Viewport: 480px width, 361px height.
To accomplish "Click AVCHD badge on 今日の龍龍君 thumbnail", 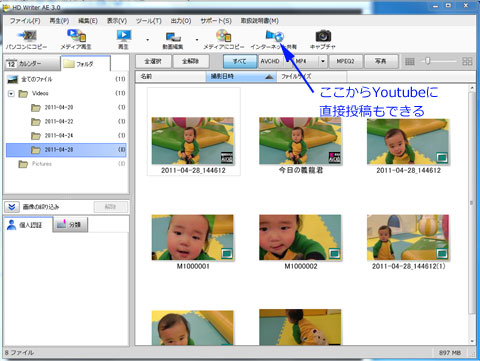I will pyautogui.click(x=334, y=158).
